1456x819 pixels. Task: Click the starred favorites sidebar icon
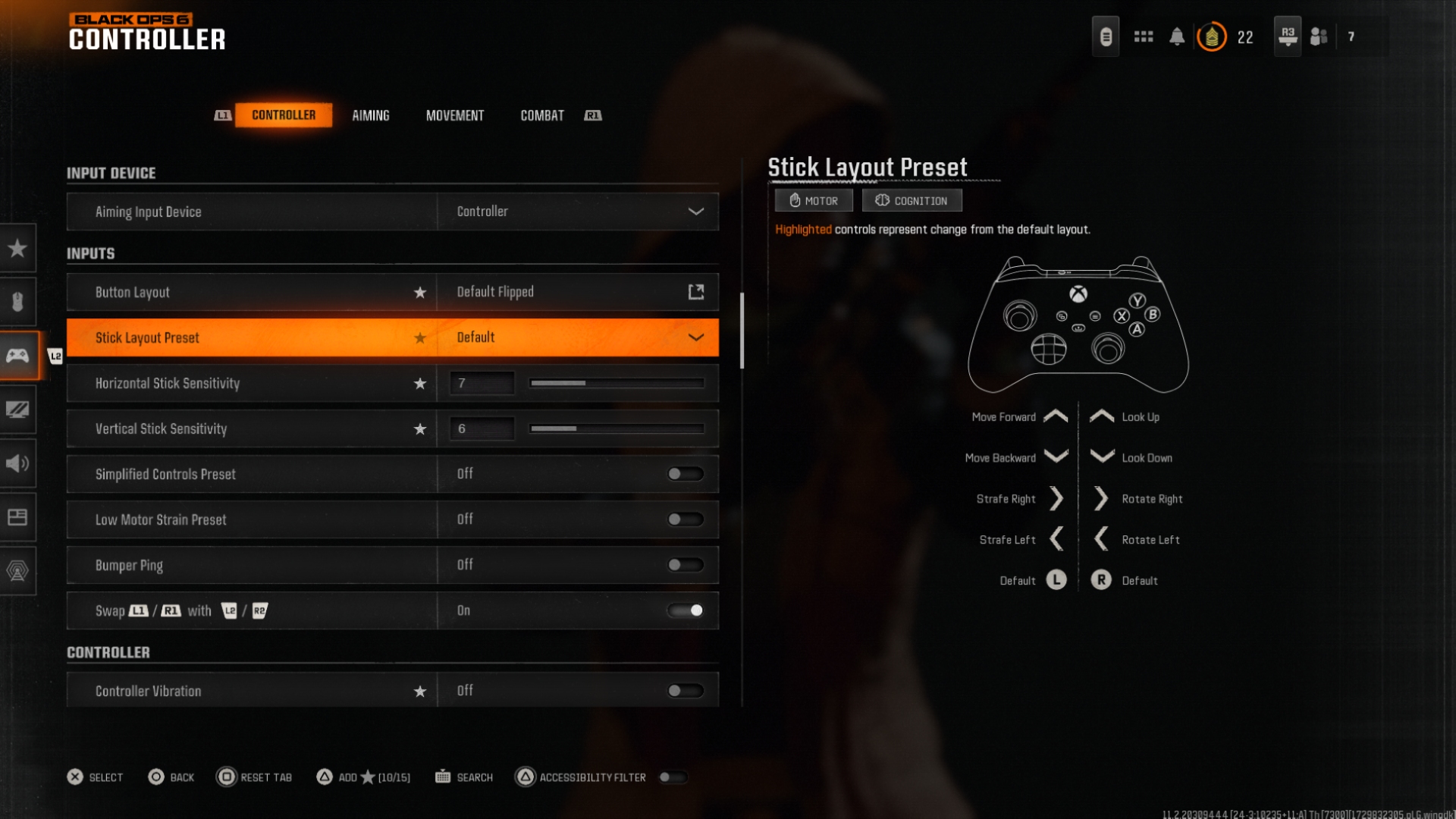(x=18, y=248)
